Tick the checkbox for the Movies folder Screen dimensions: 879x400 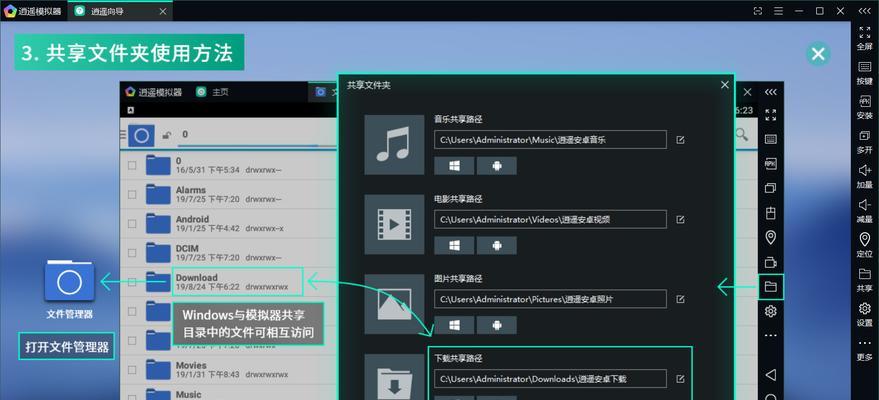pos(132,370)
